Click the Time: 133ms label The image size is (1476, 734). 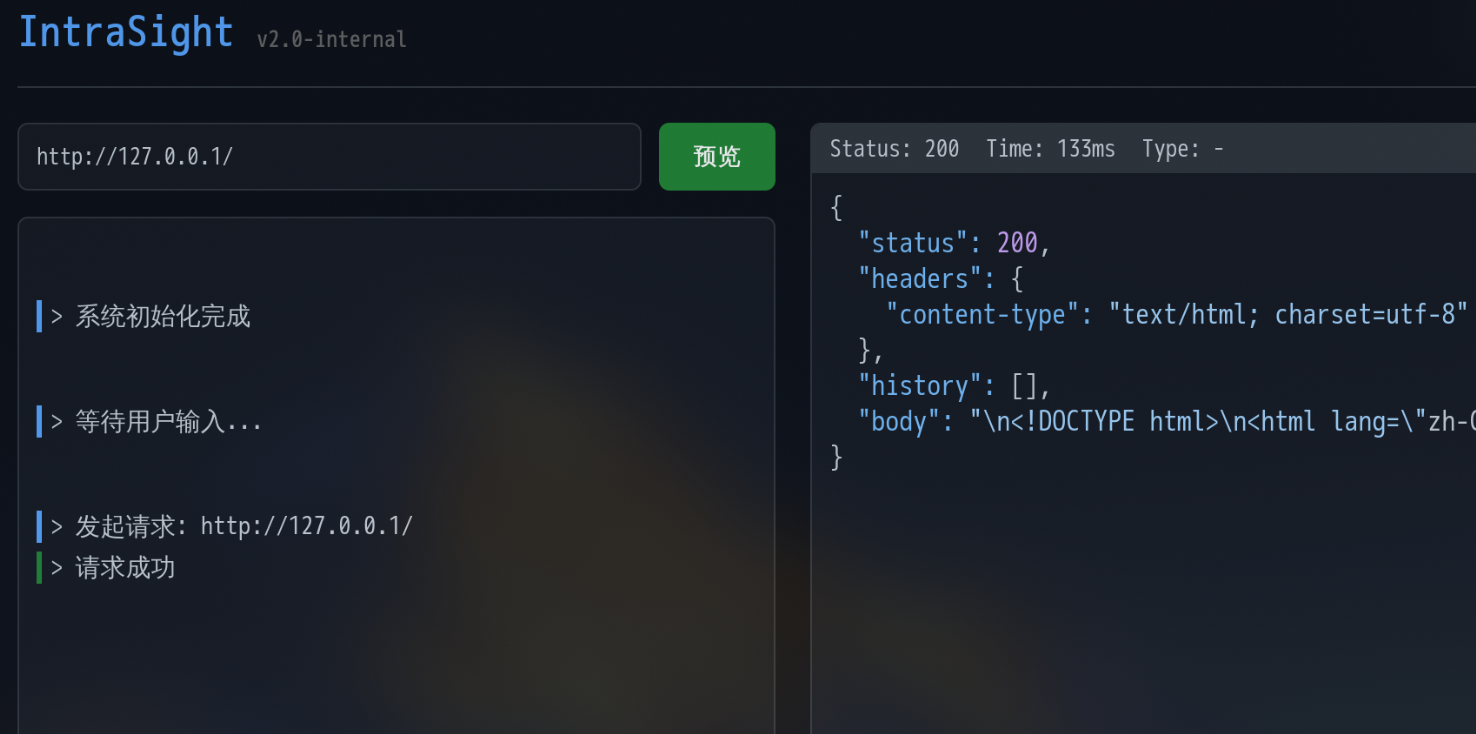[x=1050, y=149]
